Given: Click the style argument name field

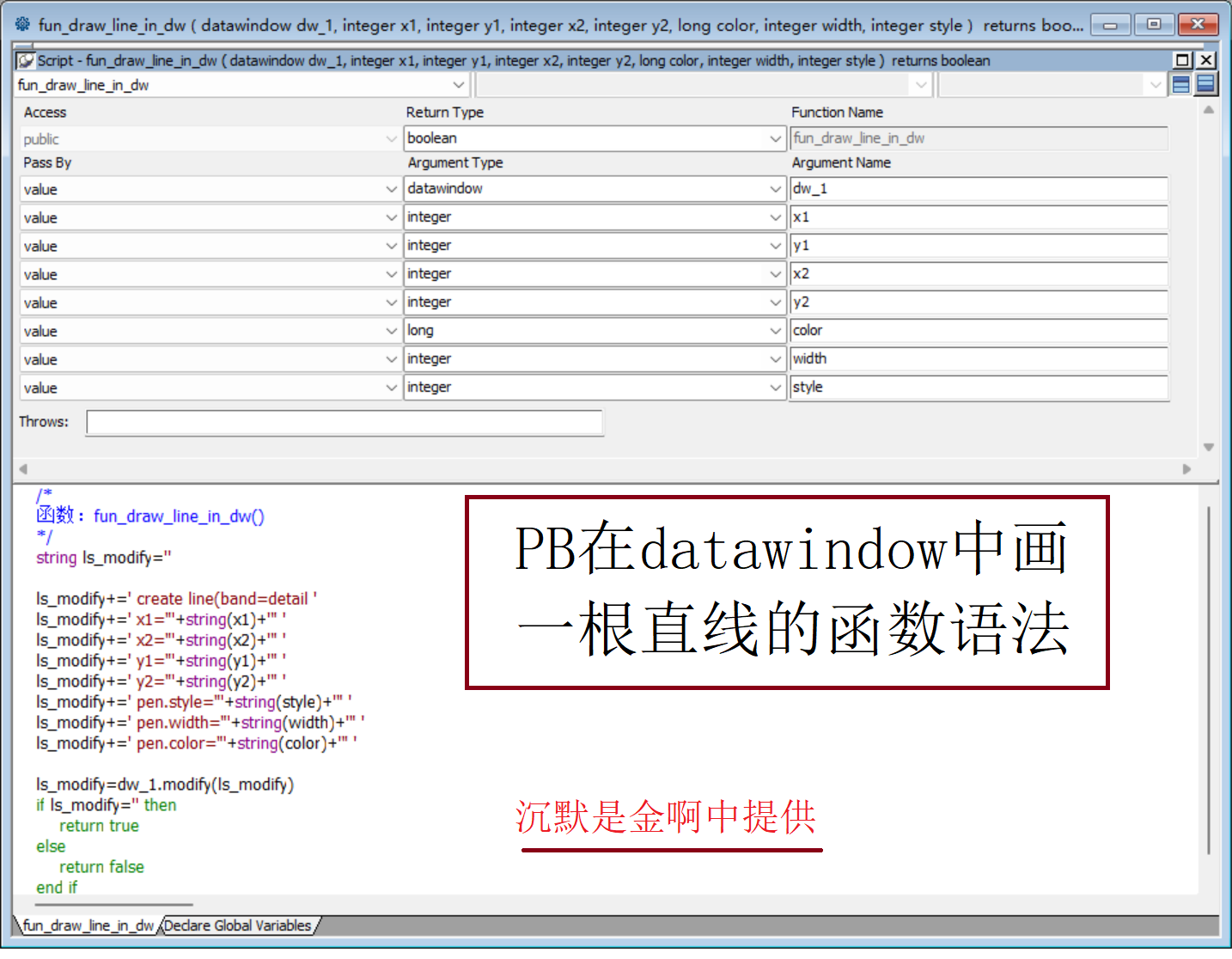Looking at the screenshot, I should coord(979,388).
